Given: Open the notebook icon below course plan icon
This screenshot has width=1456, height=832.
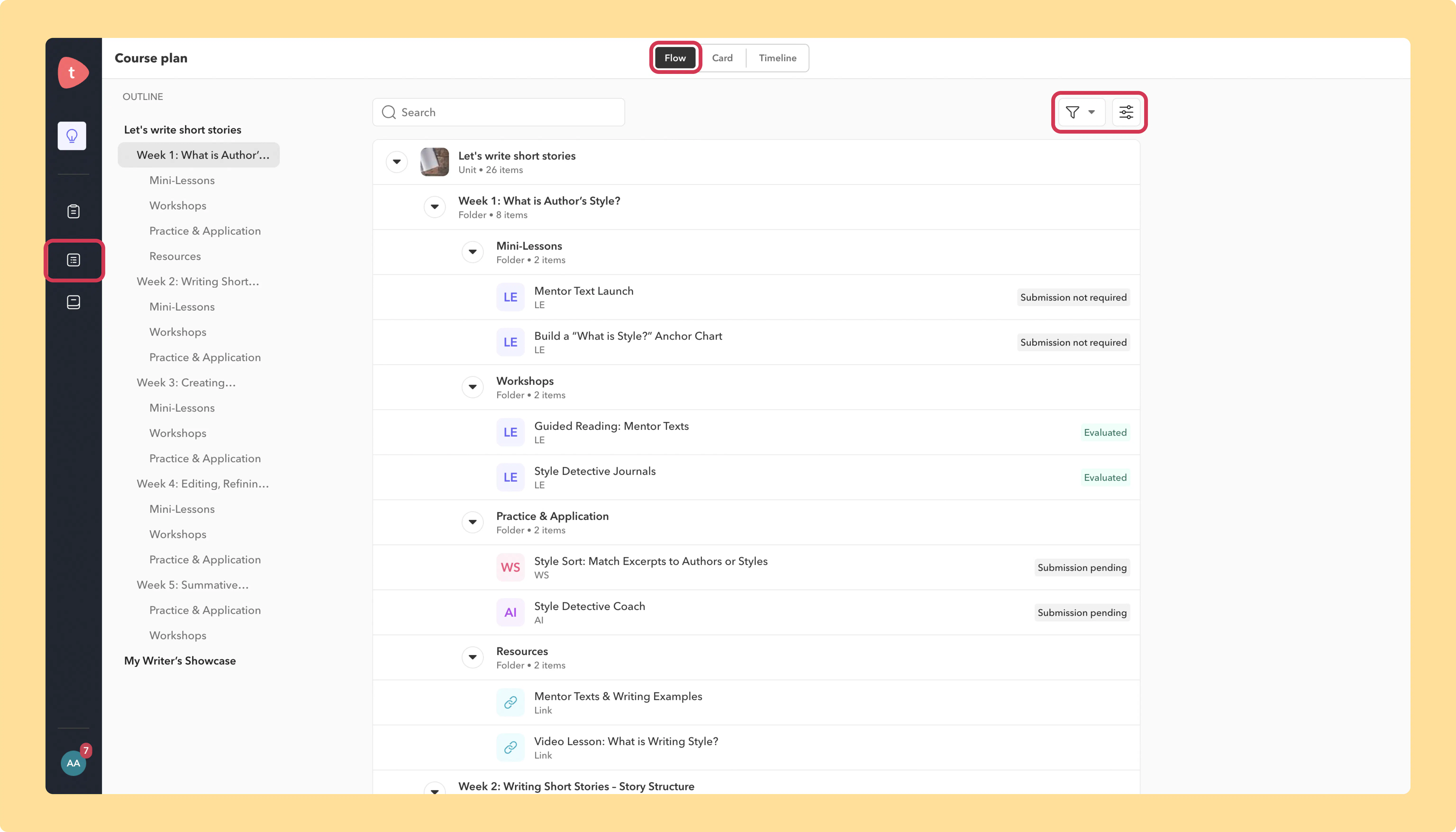Looking at the screenshot, I should click(73, 302).
